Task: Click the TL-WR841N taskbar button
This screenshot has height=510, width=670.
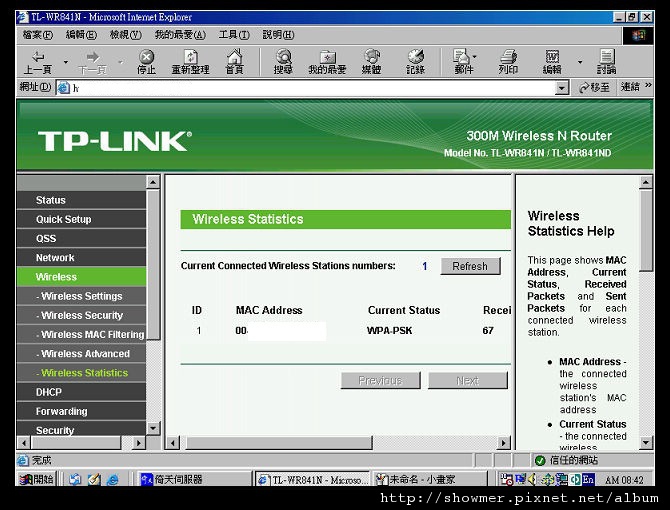Action: tap(313, 479)
